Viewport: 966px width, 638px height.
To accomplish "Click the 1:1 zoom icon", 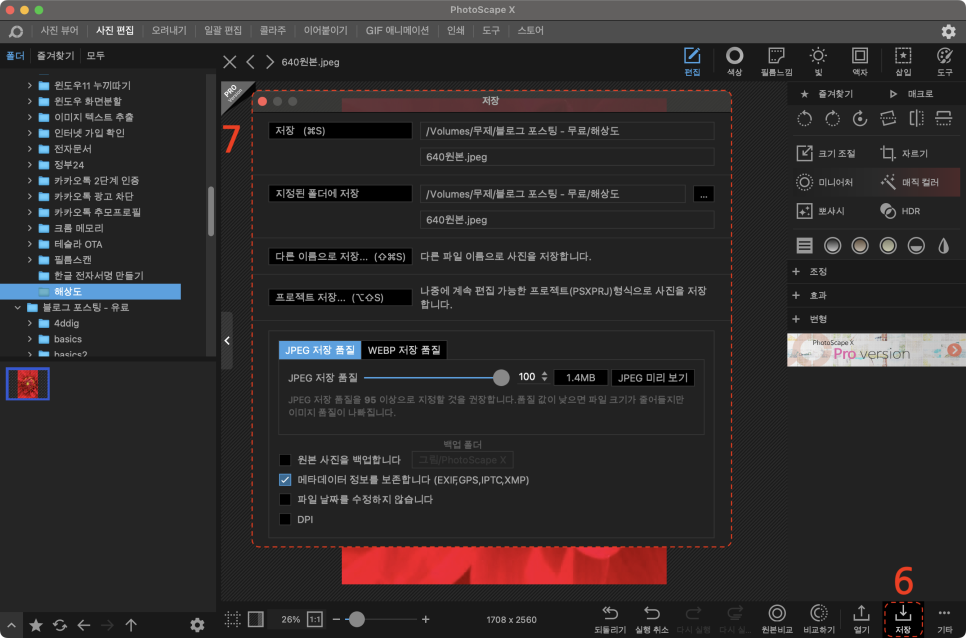I will (315, 620).
